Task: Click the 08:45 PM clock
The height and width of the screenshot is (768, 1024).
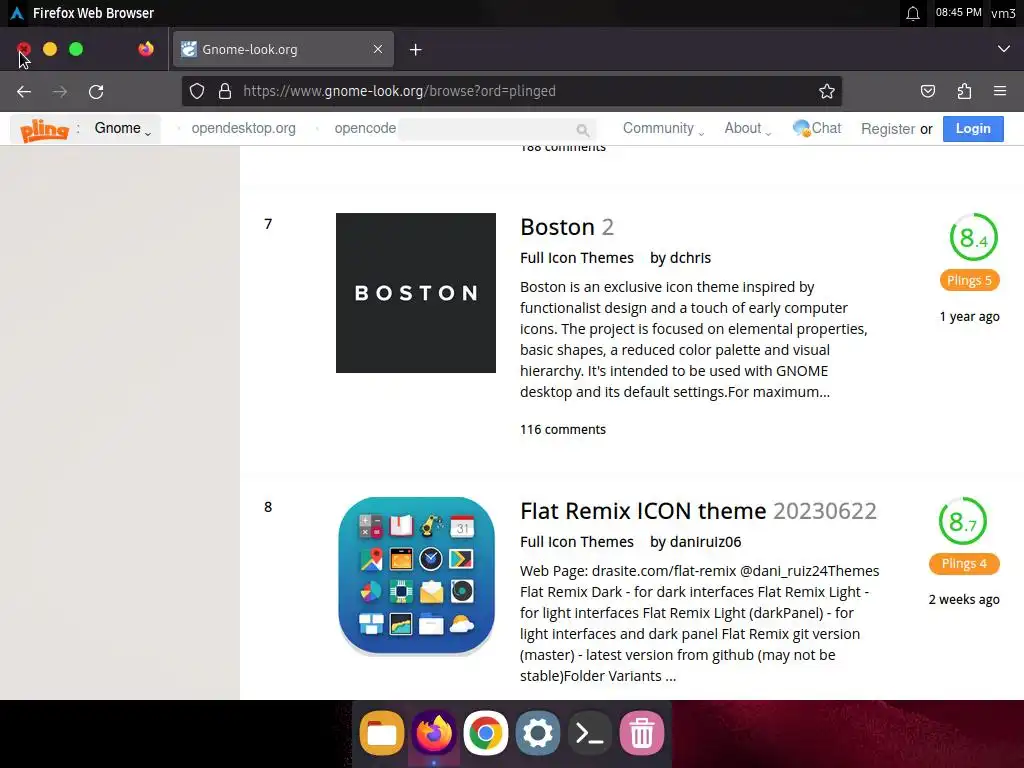Action: click(958, 12)
